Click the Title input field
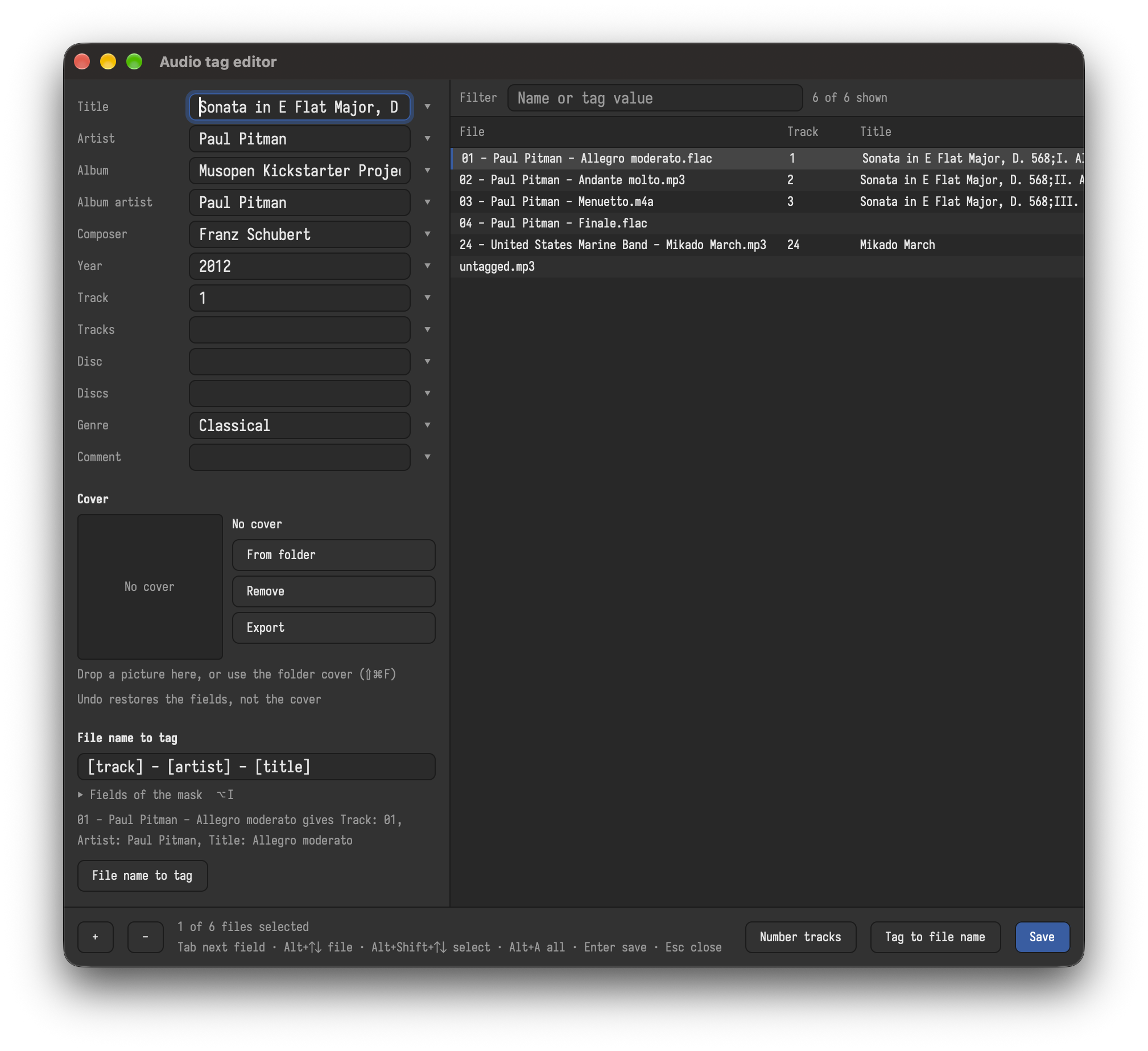Viewport: 1148px width, 1051px height. point(300,107)
